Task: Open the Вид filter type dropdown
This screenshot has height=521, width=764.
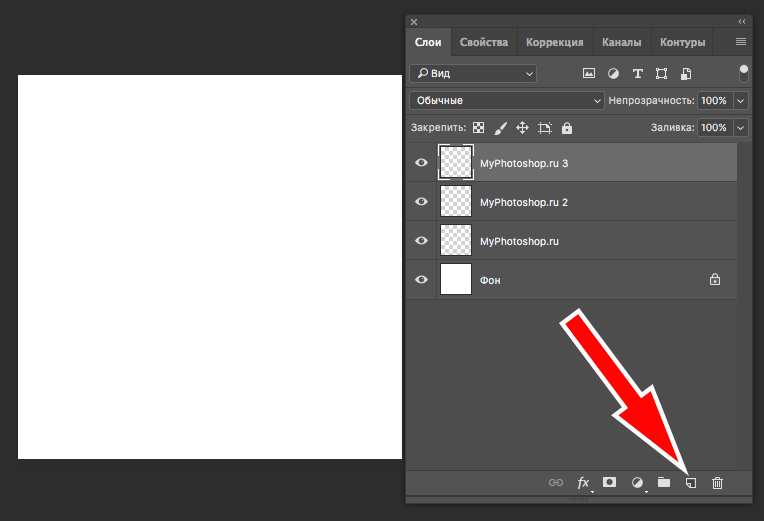Action: 473,73
